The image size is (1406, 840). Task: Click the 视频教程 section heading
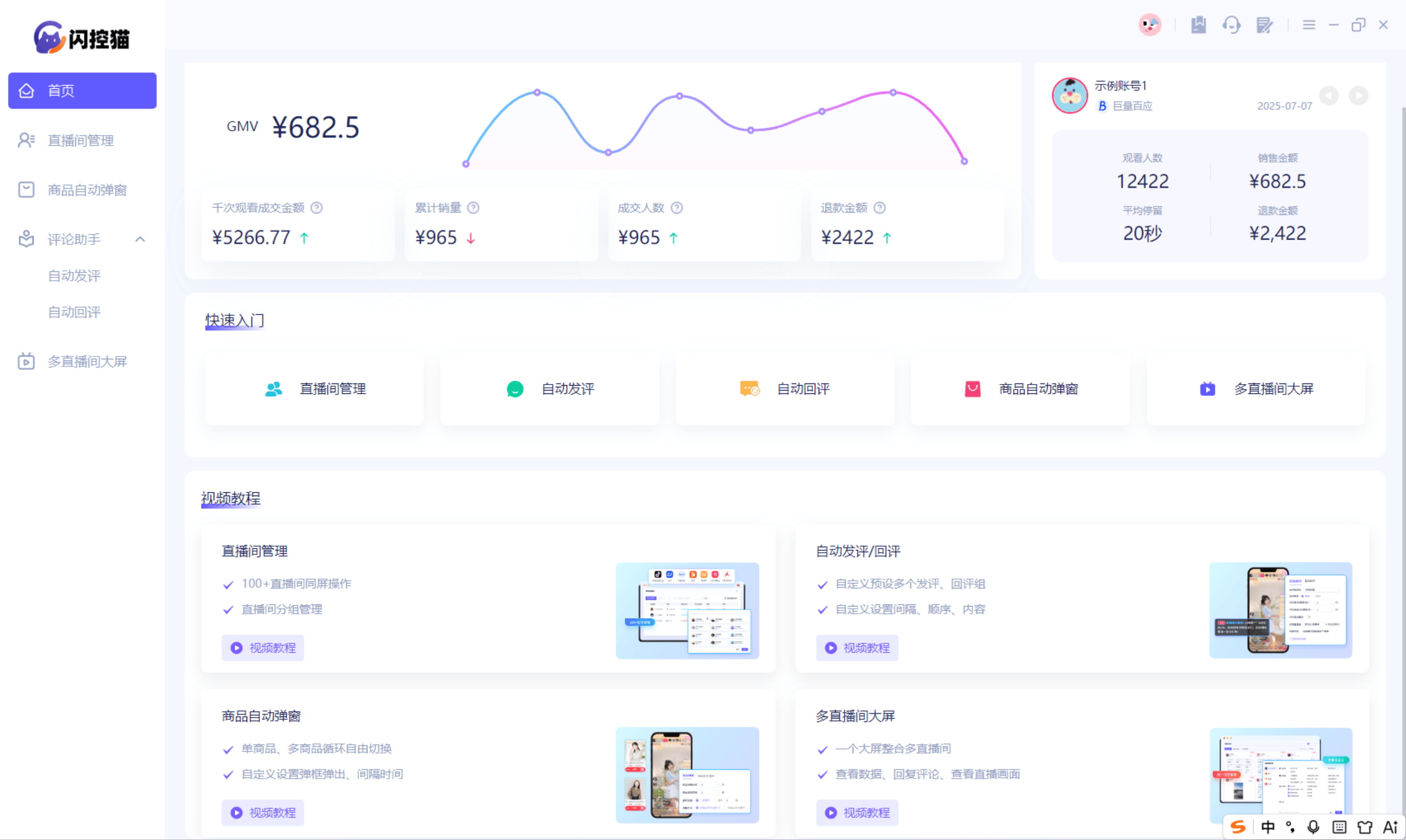230,498
